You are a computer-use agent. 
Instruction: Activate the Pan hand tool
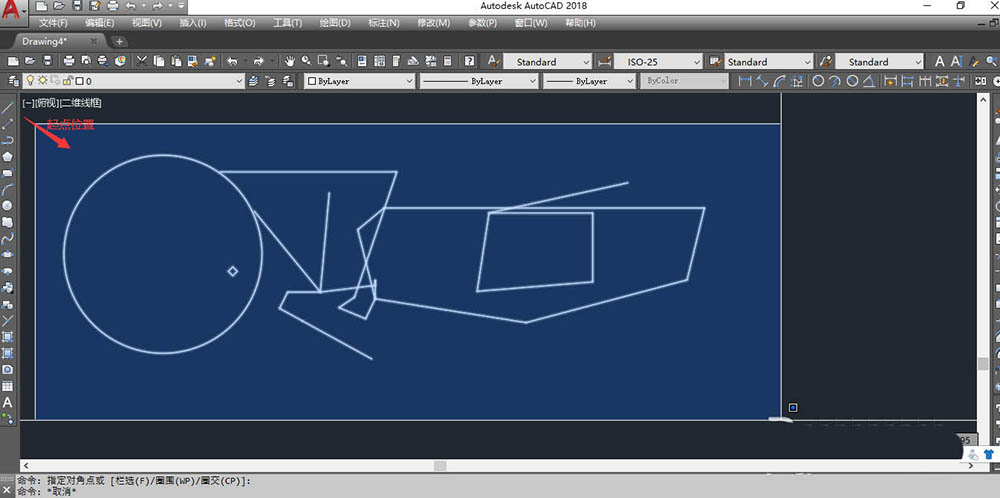pyautogui.click(x=290, y=61)
